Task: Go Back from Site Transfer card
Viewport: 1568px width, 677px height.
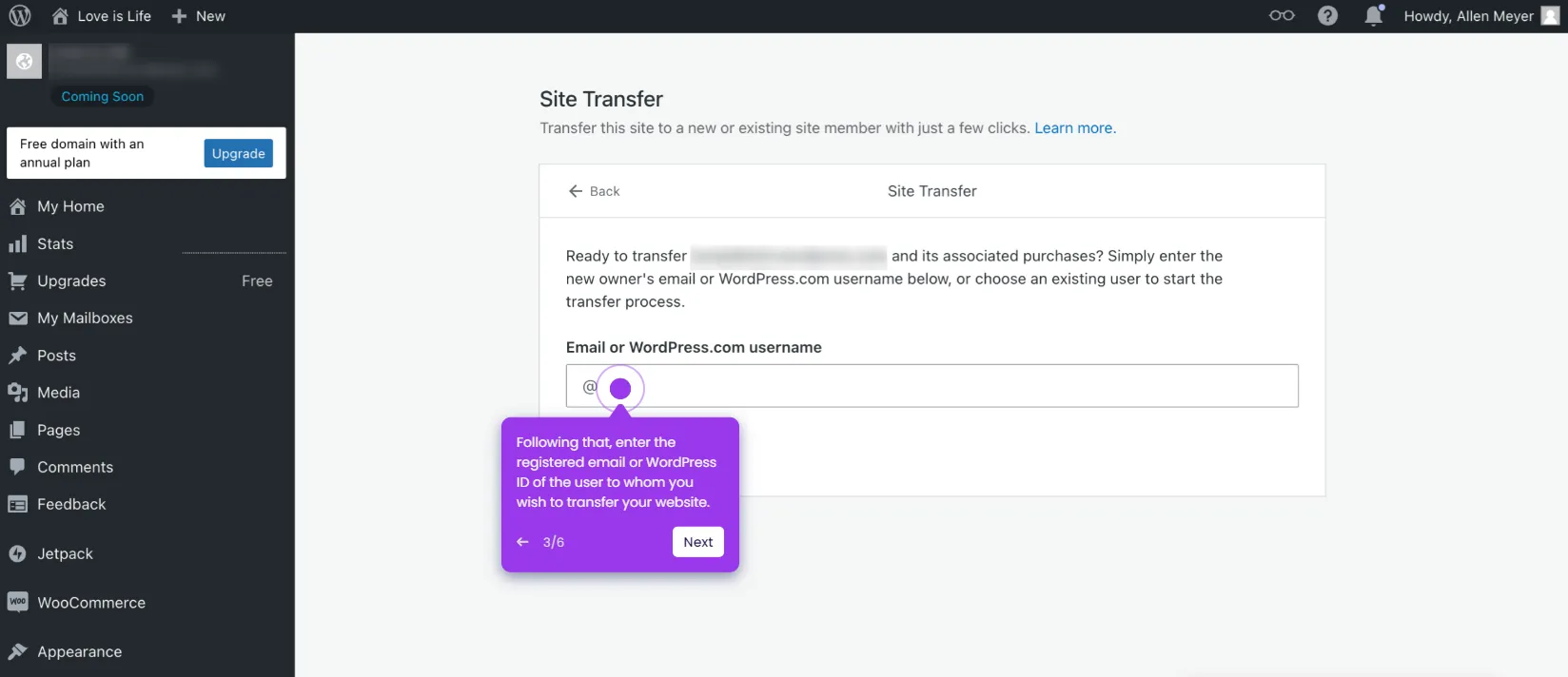Action: pyautogui.click(x=594, y=191)
